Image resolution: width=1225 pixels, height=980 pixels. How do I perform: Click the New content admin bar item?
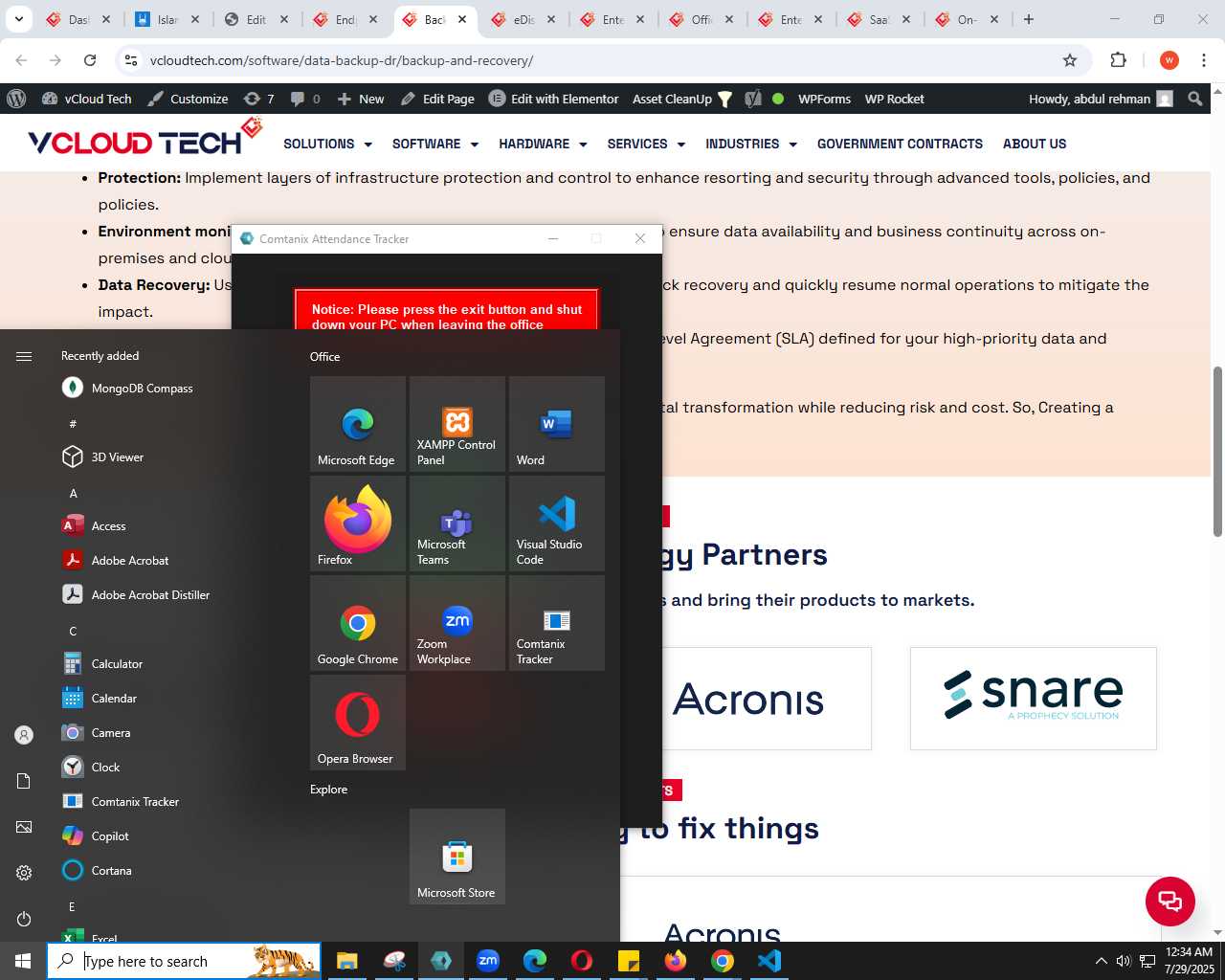point(361,99)
